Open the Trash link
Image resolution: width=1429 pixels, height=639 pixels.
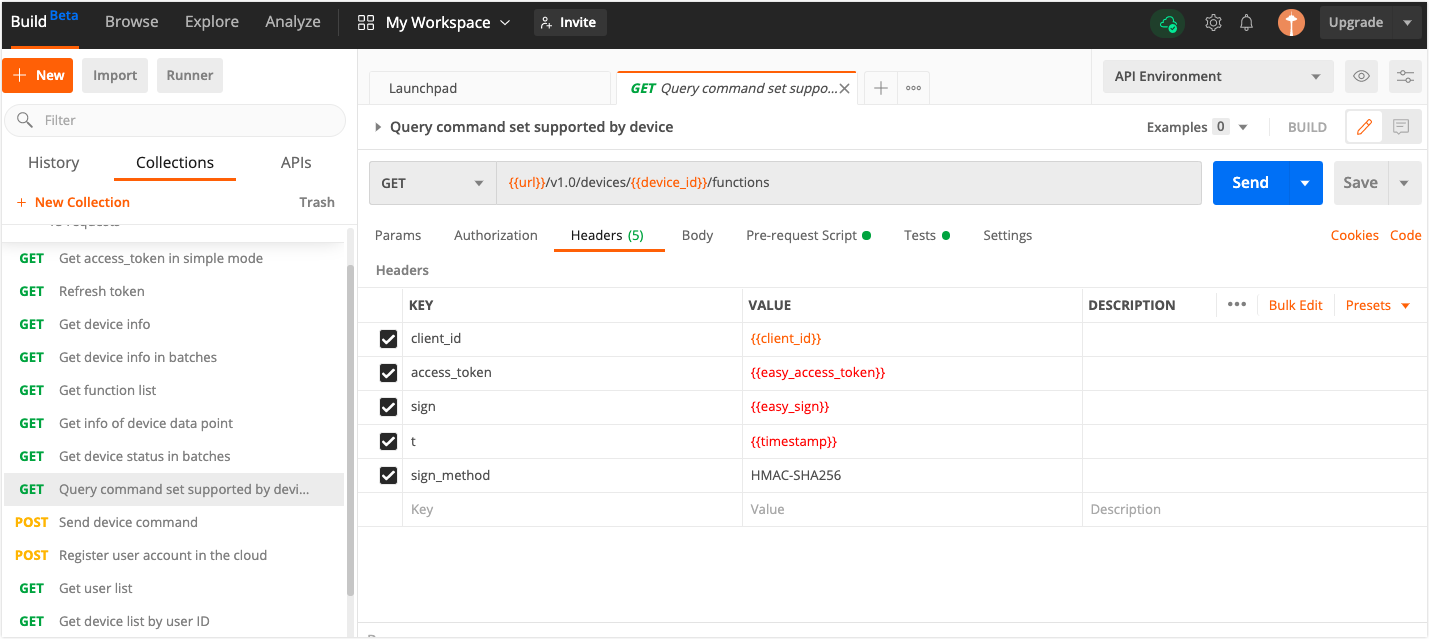[x=317, y=202]
